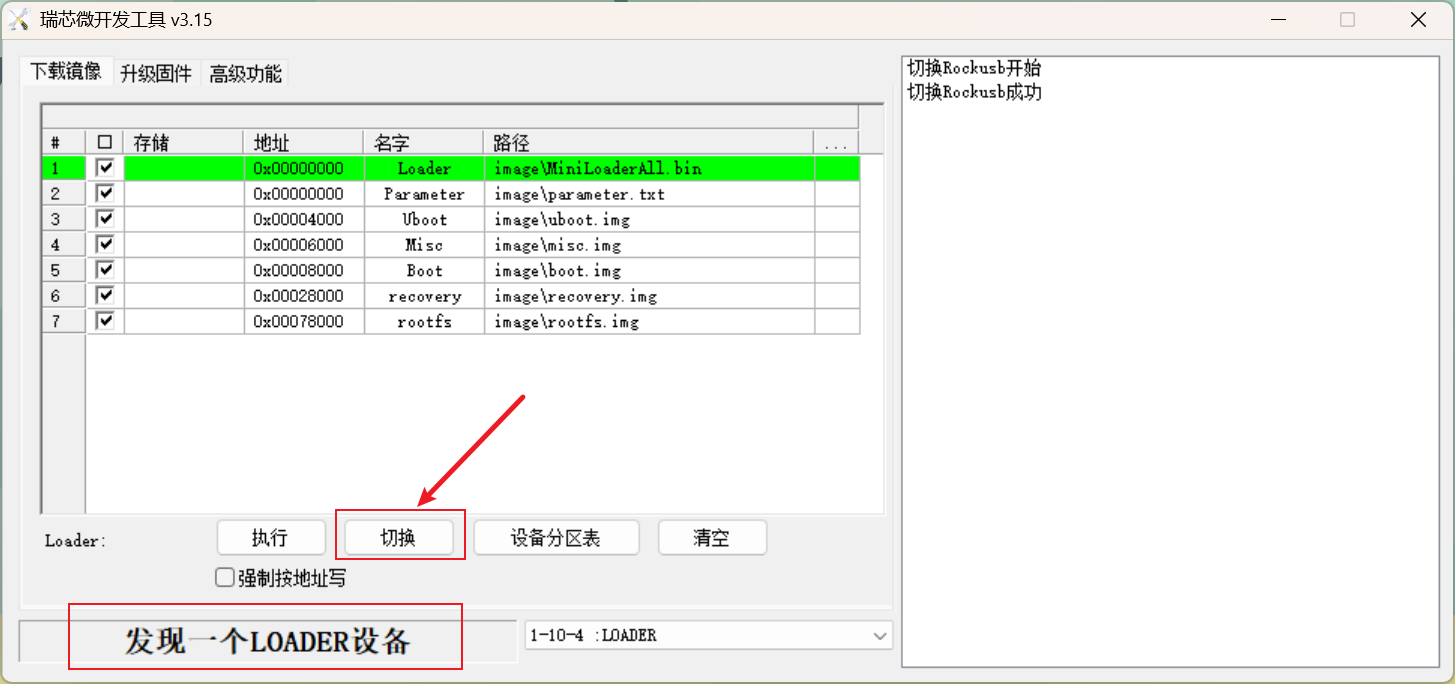Click the 清空 button

[711, 538]
